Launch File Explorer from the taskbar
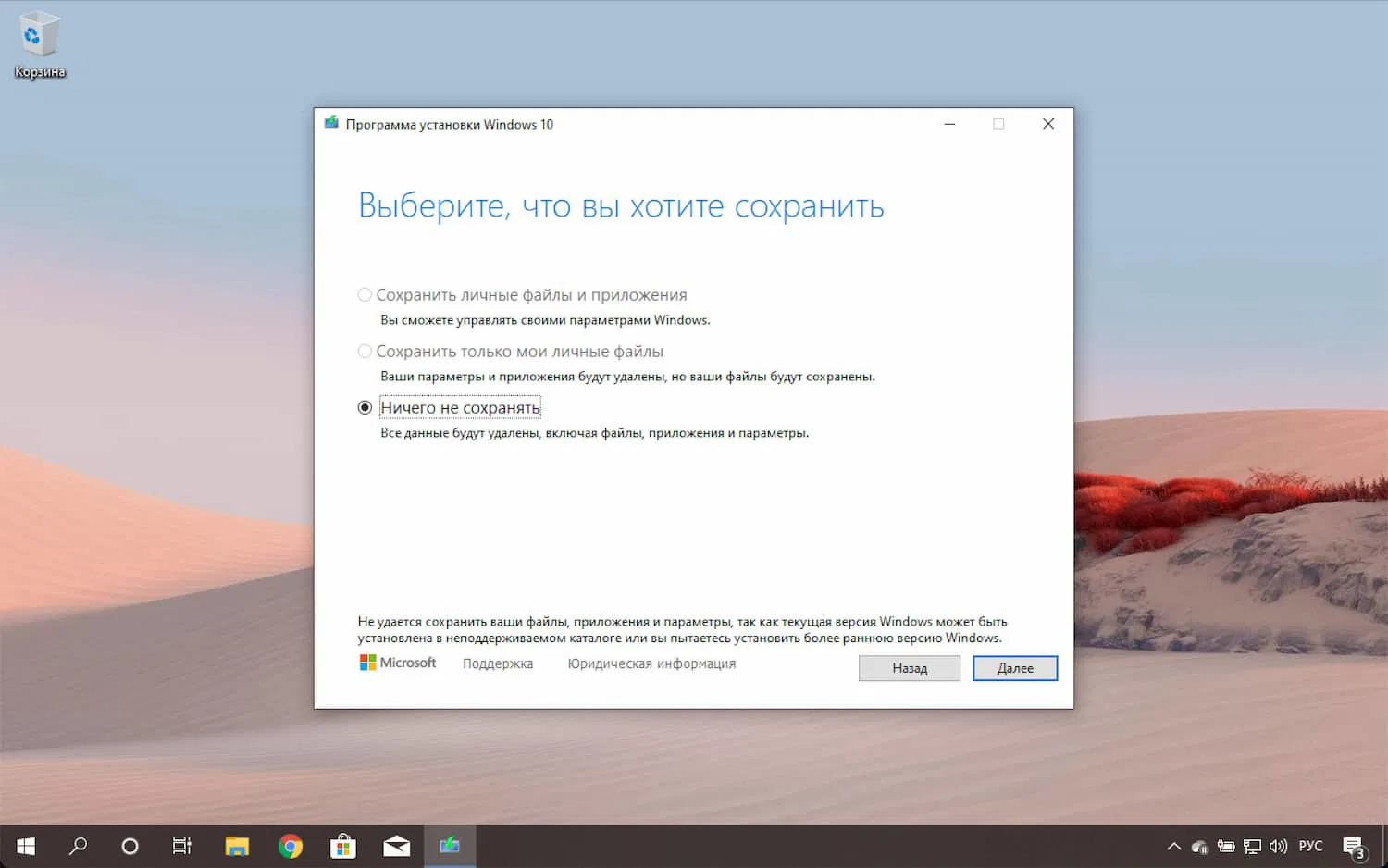The image size is (1388, 868). pos(237,846)
